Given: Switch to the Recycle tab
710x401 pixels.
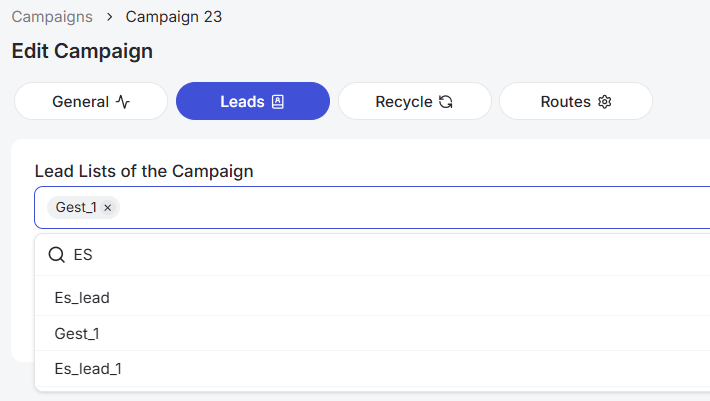Looking at the screenshot, I should pos(415,101).
